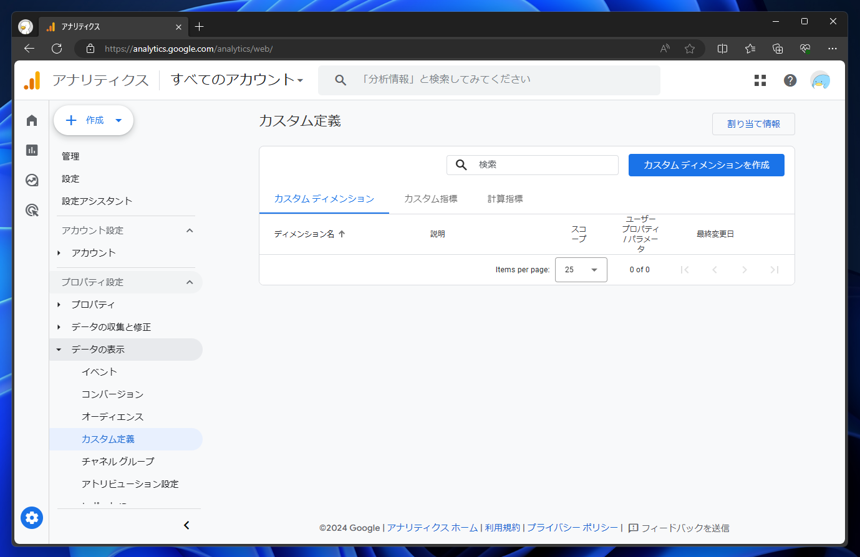The image size is (860, 557).
Task: Open the プライバシー ポリシー footer link
Action: [x=572, y=527]
